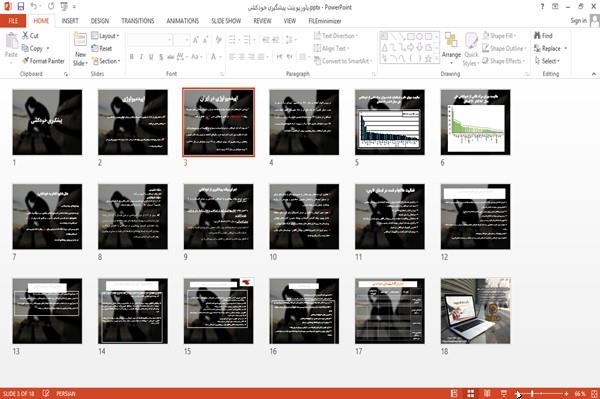Toggle Bullets list button
Screen dimensions: 600x399
click(x=232, y=40)
